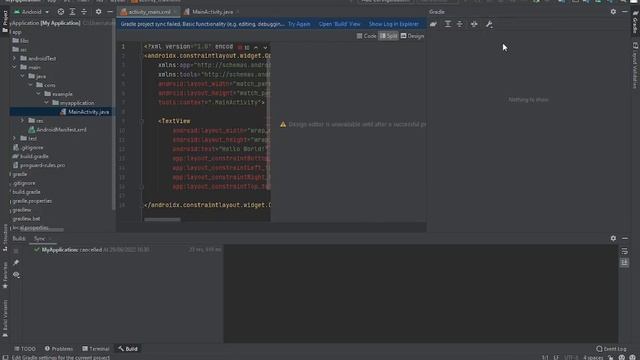Hide the Project panel with the minus icon
640x360 pixels.
(x=109, y=12)
